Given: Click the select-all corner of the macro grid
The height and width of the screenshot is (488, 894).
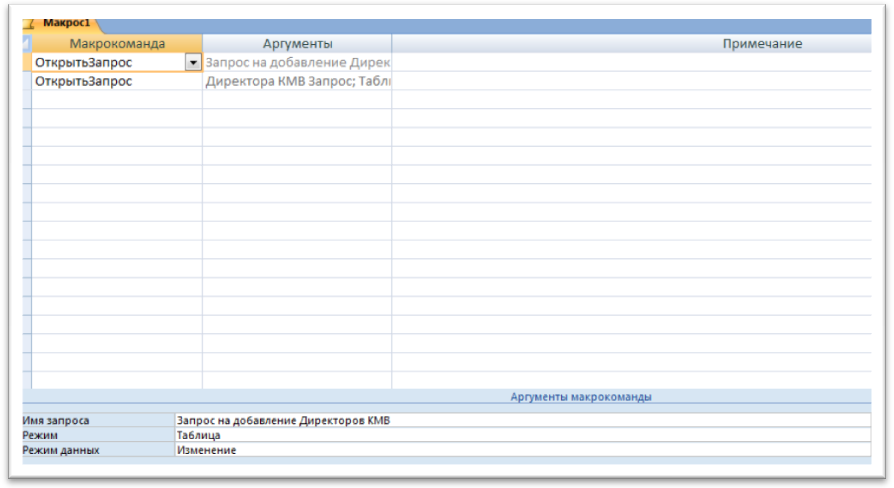Looking at the screenshot, I should [27, 44].
